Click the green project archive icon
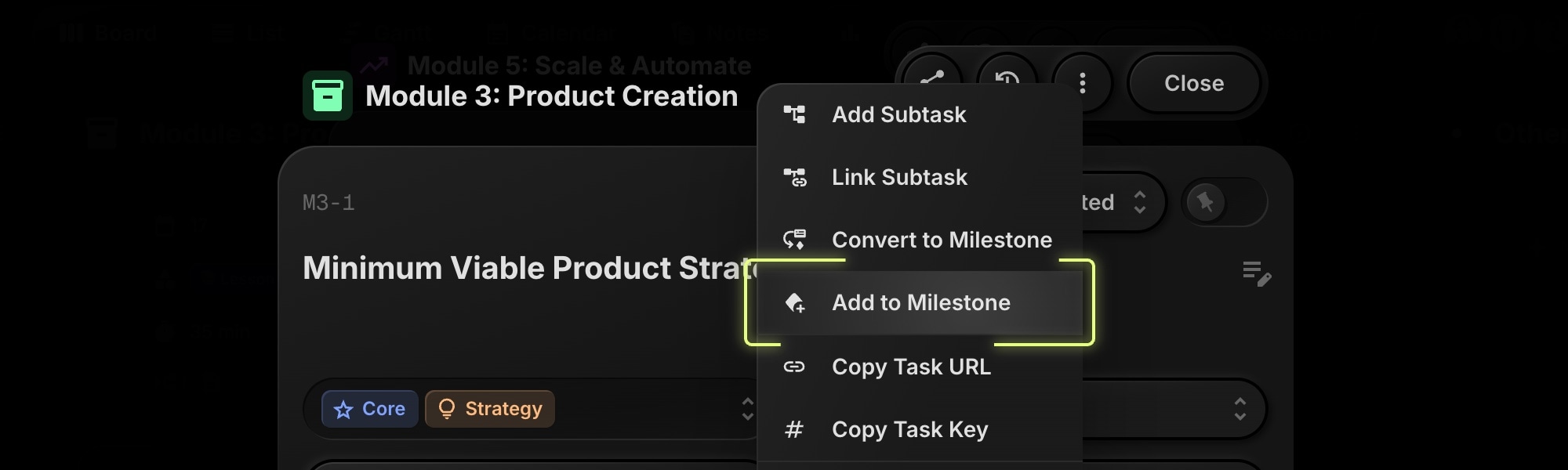This screenshot has width=1568, height=470. [327, 96]
